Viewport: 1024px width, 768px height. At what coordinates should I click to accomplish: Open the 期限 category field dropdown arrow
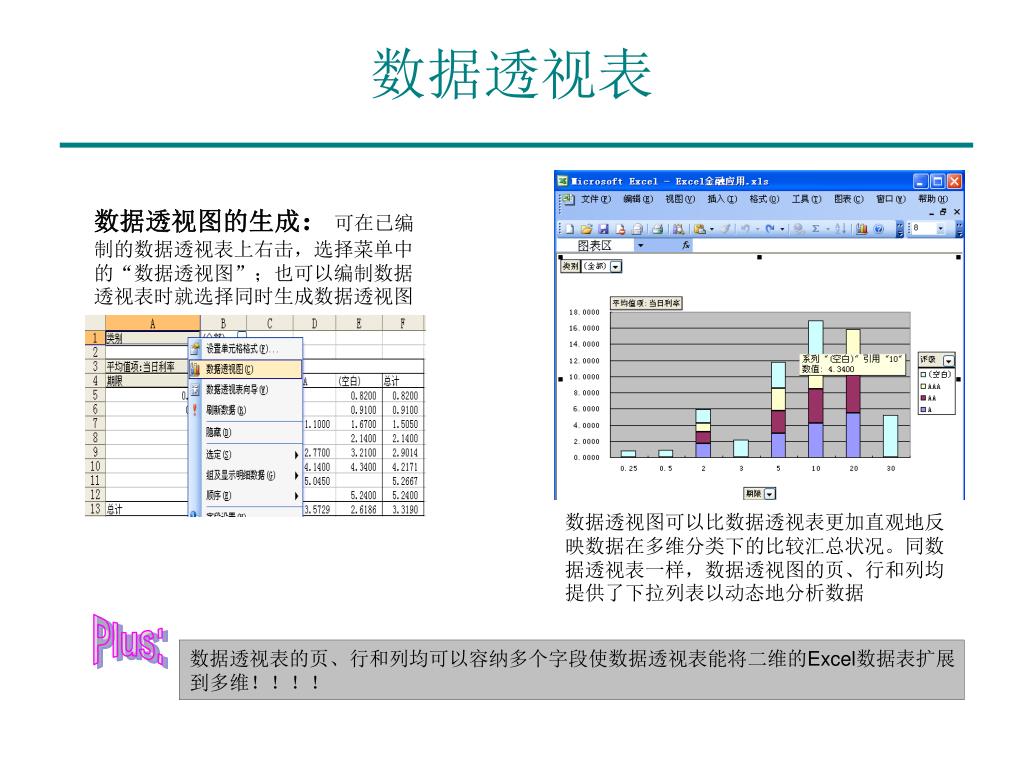click(x=769, y=494)
